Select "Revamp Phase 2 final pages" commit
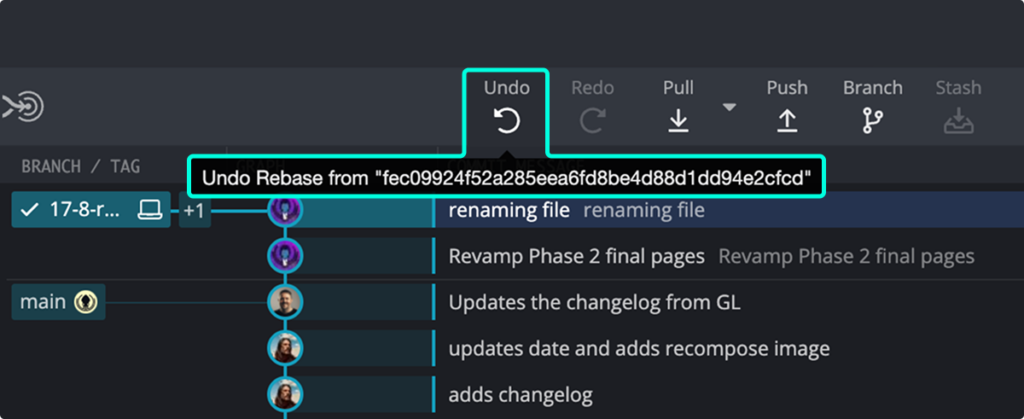The image size is (1024, 419). pos(577,256)
